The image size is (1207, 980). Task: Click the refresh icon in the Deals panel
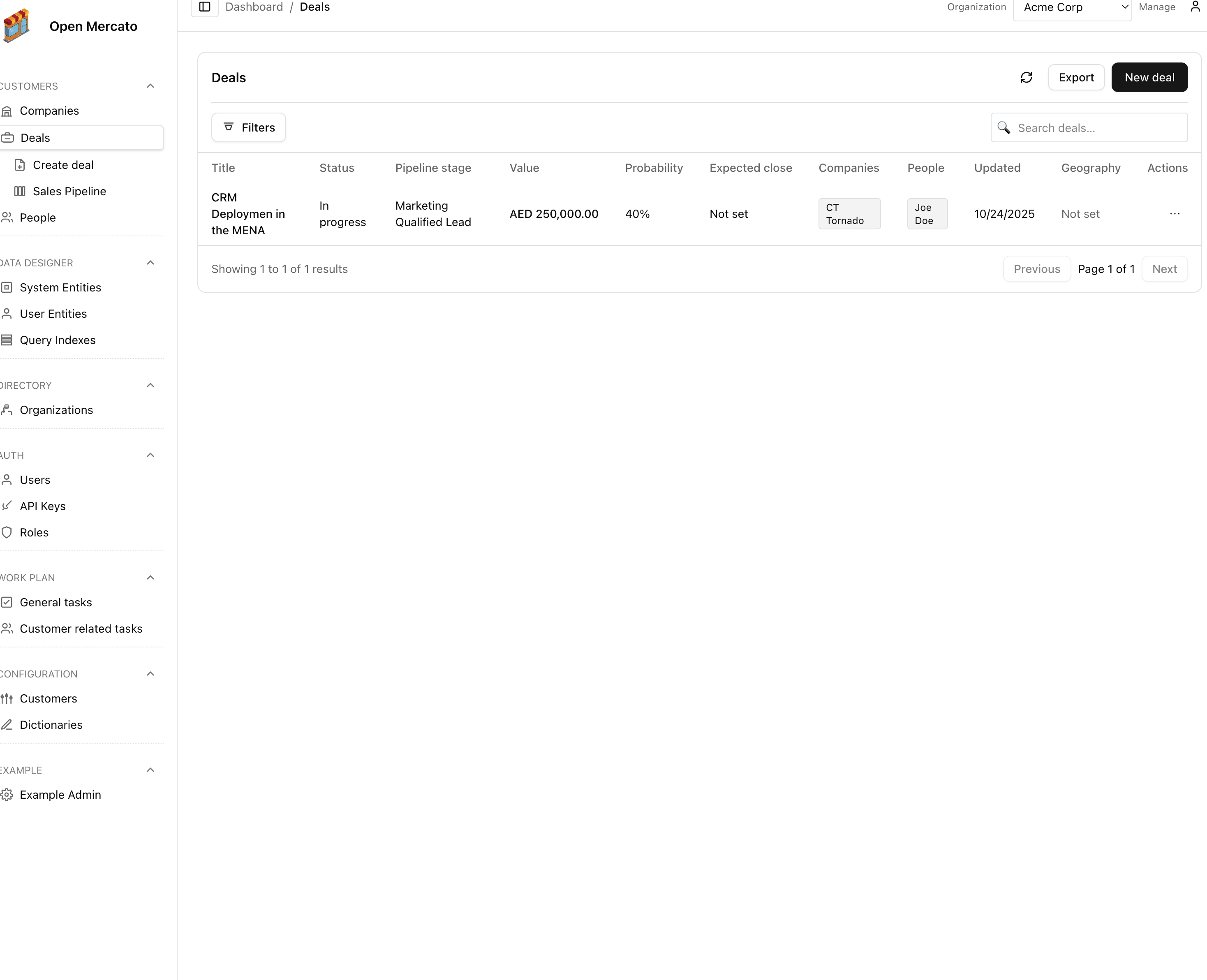[1027, 77]
